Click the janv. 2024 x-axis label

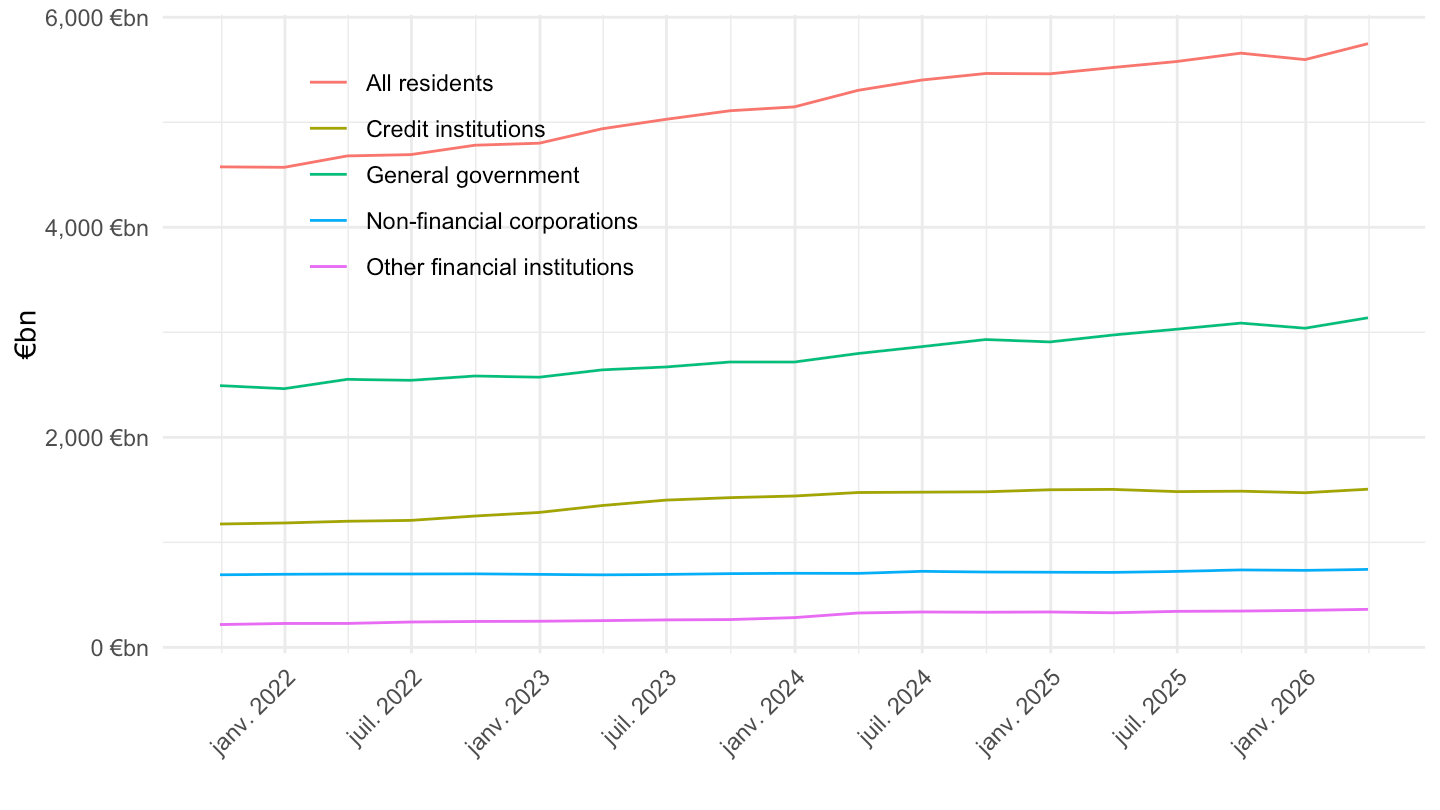[x=764, y=711]
